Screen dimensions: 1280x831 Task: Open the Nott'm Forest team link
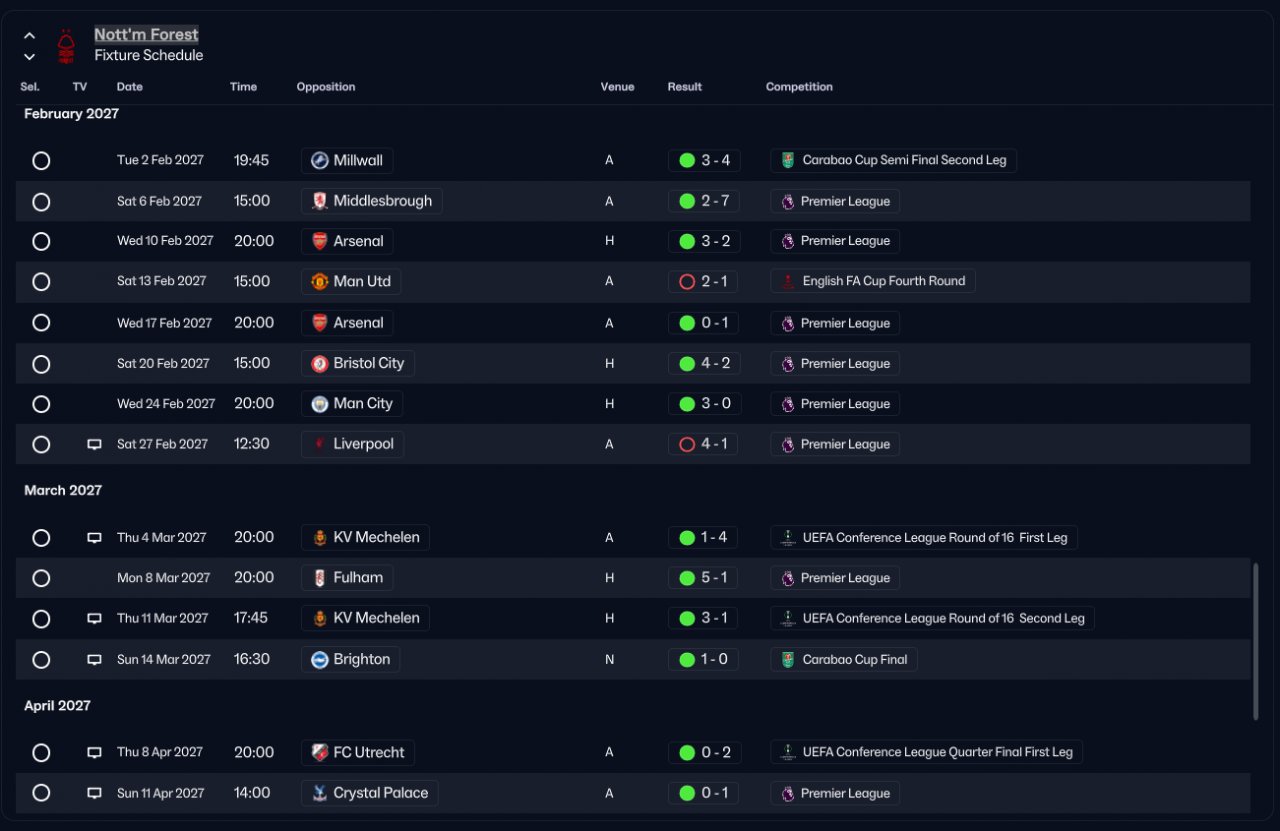pos(146,35)
